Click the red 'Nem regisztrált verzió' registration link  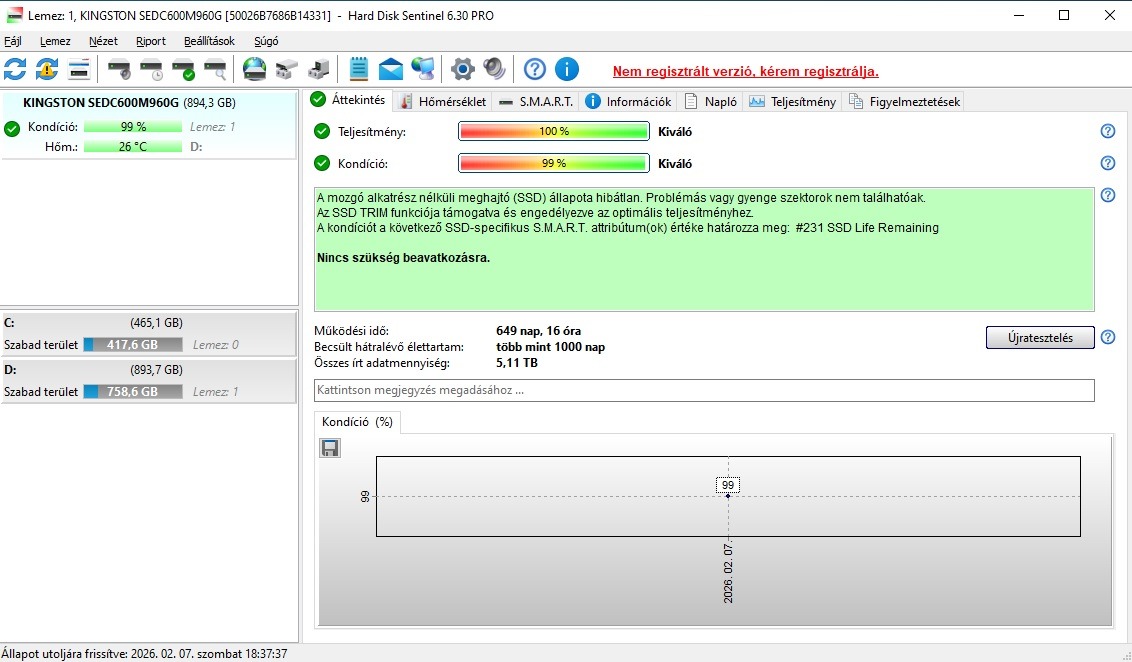(x=746, y=71)
